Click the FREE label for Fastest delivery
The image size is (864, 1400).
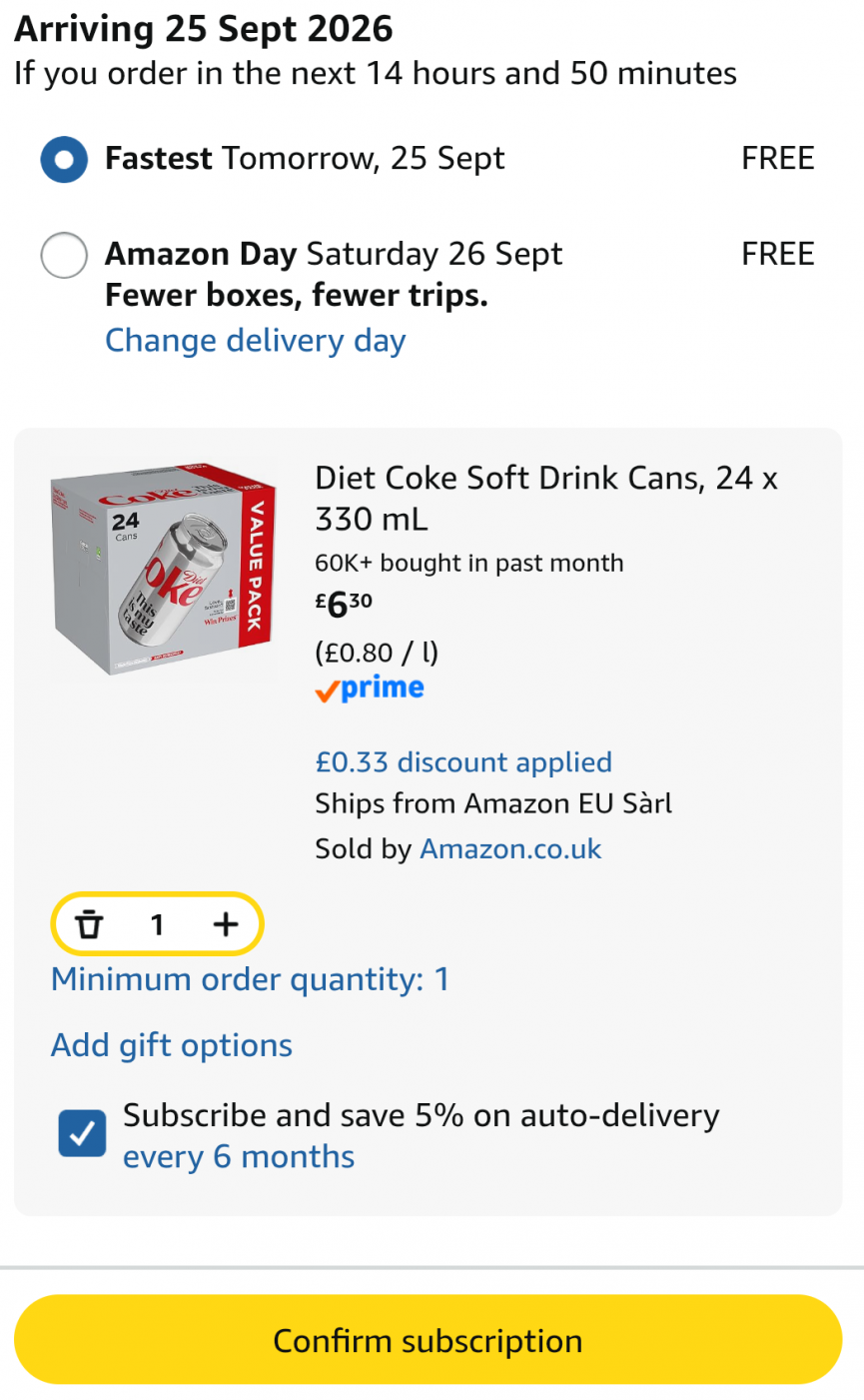778,158
